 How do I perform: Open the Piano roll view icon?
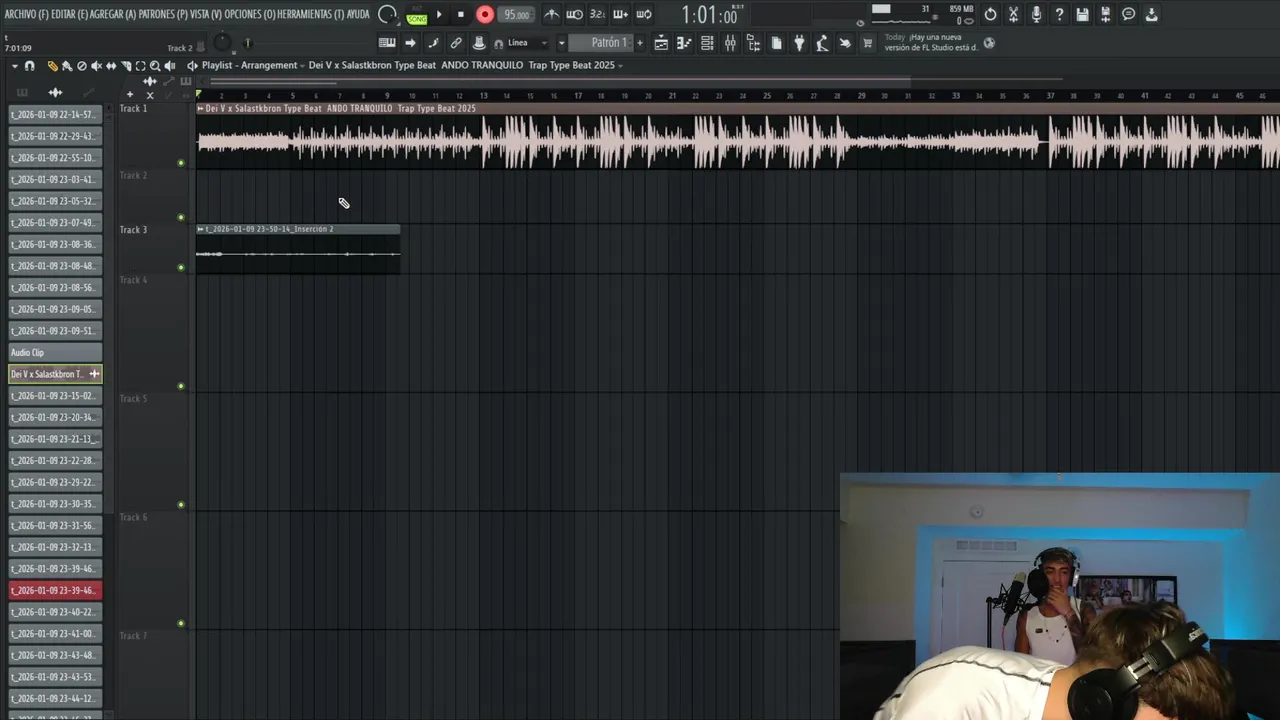click(x=684, y=43)
